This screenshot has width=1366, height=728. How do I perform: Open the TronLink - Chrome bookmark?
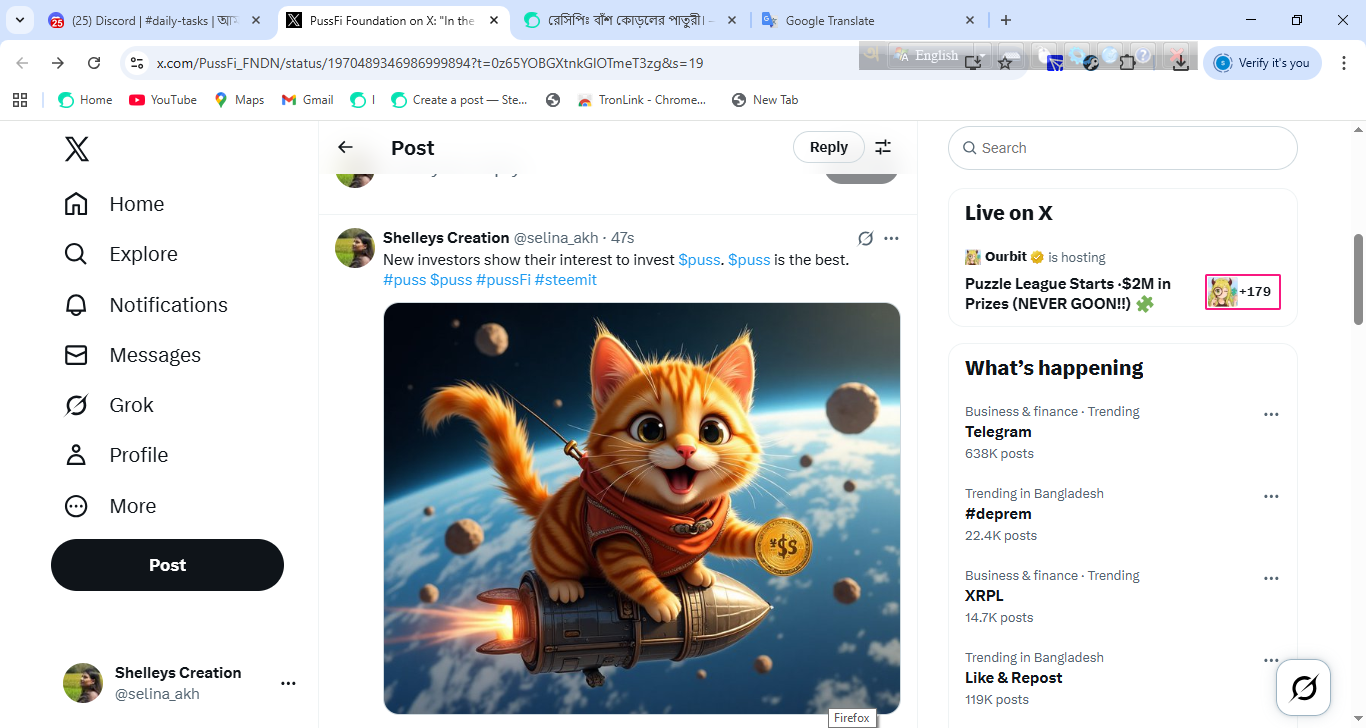click(642, 100)
